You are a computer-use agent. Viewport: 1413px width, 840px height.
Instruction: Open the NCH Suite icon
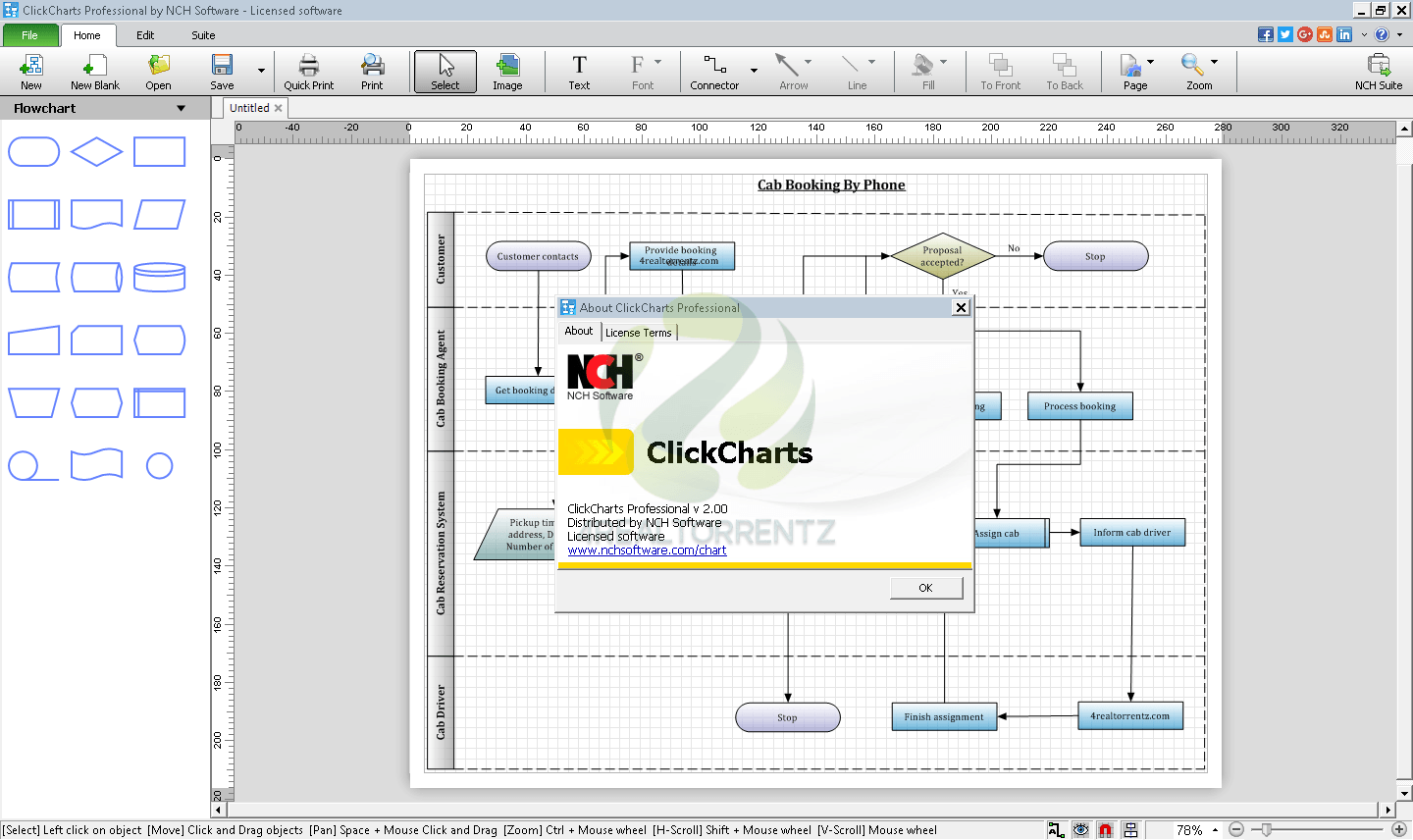(1379, 72)
